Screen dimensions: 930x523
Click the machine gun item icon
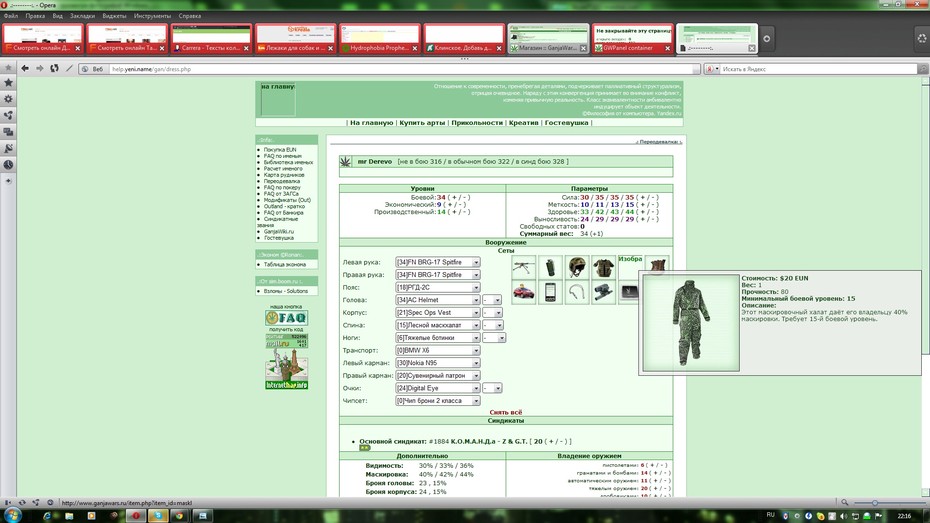[524, 267]
